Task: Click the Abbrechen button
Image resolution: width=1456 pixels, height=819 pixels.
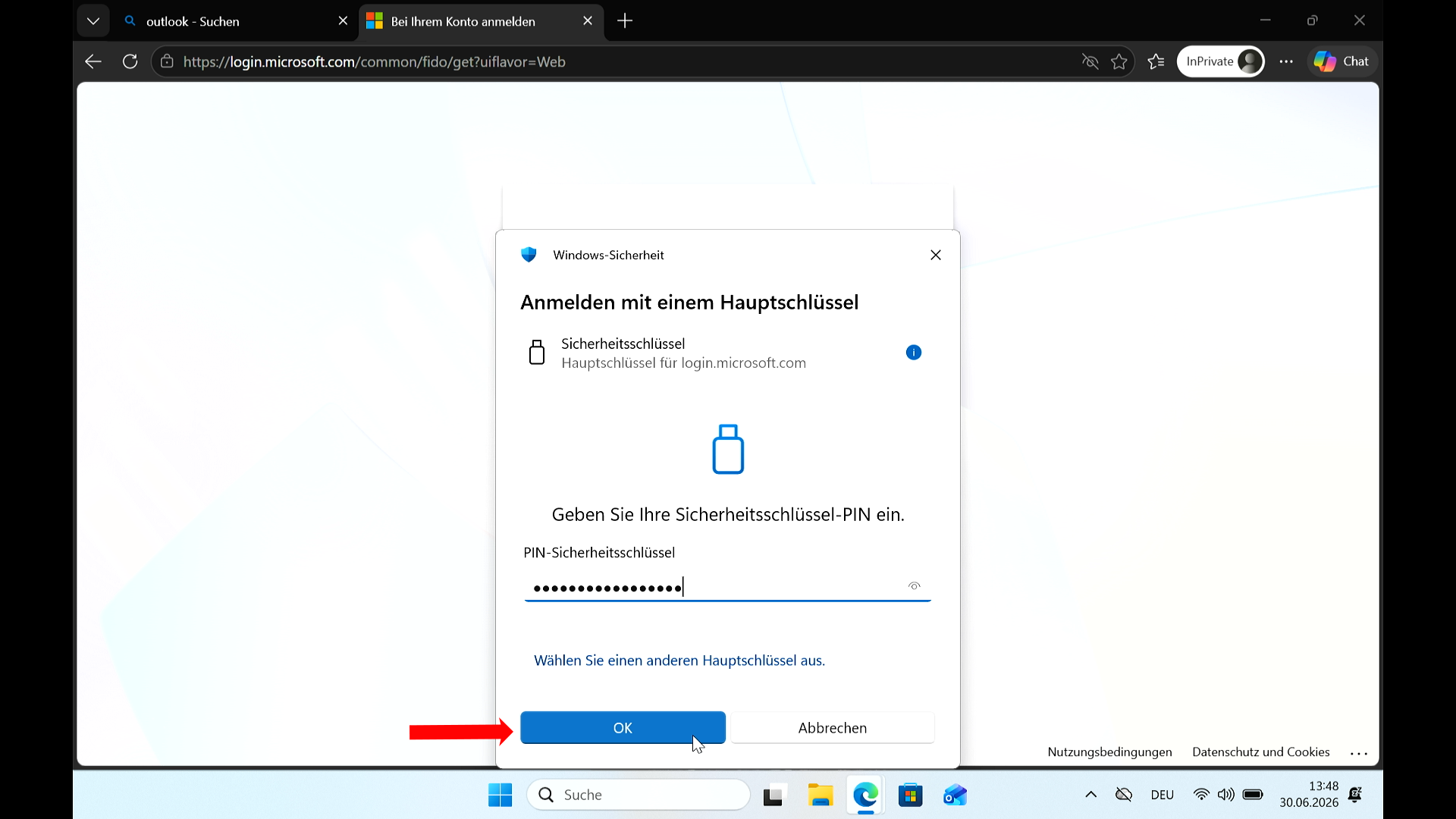Action: coord(832,727)
